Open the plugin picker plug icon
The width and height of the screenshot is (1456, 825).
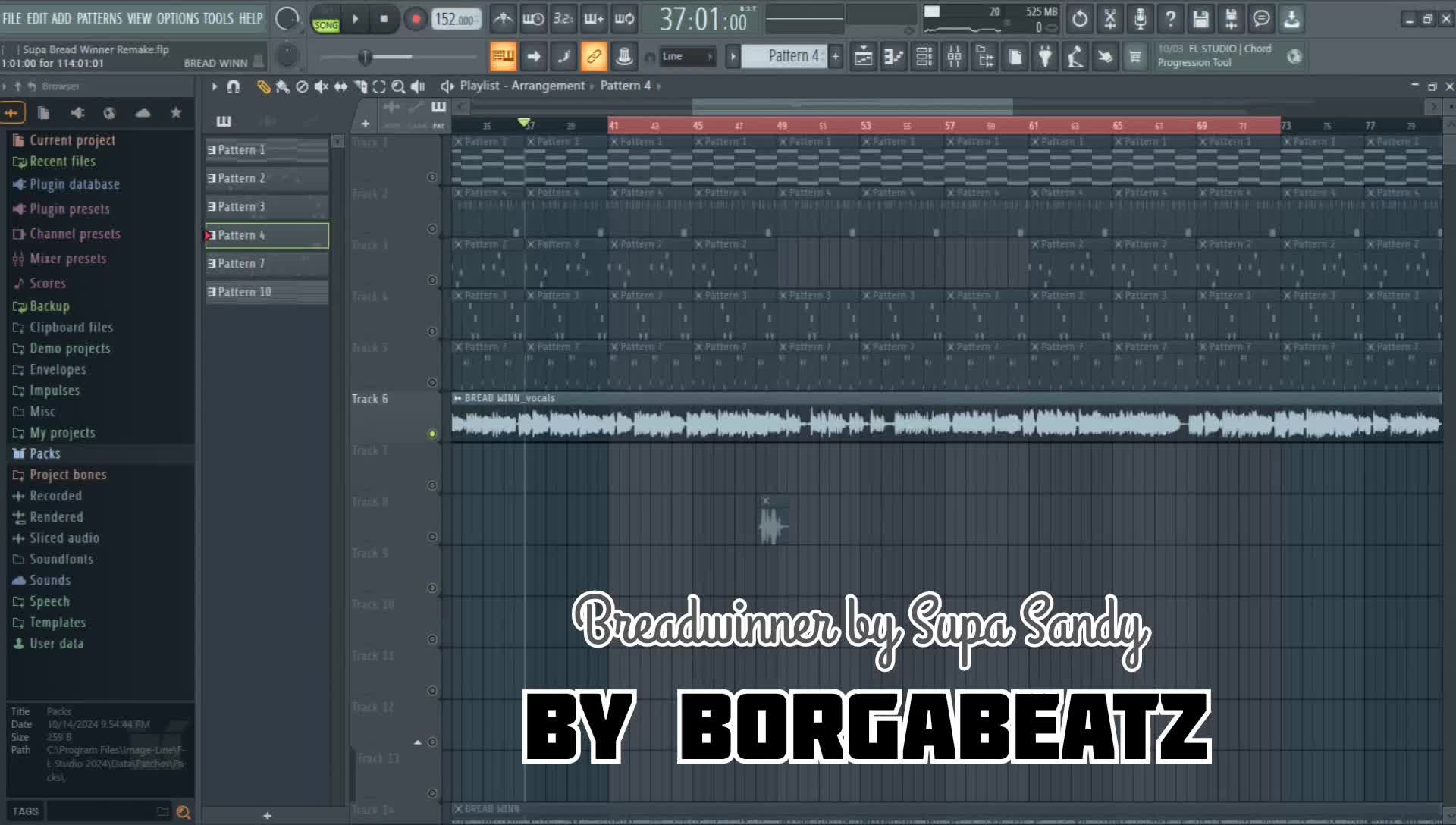coord(1045,57)
